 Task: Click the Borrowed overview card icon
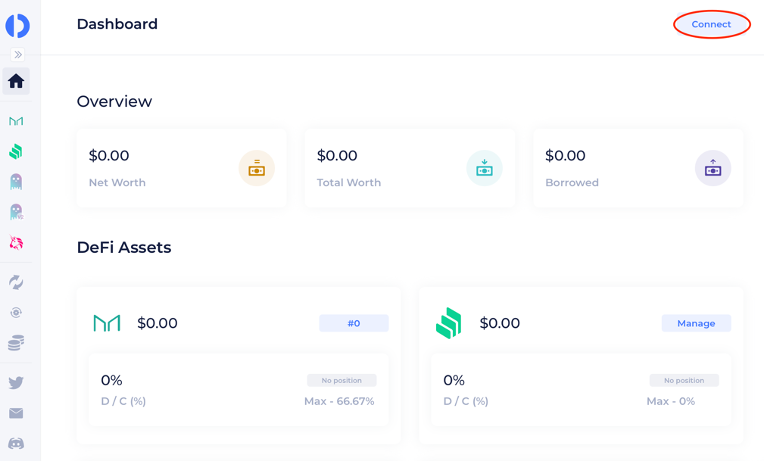pyautogui.click(x=713, y=168)
